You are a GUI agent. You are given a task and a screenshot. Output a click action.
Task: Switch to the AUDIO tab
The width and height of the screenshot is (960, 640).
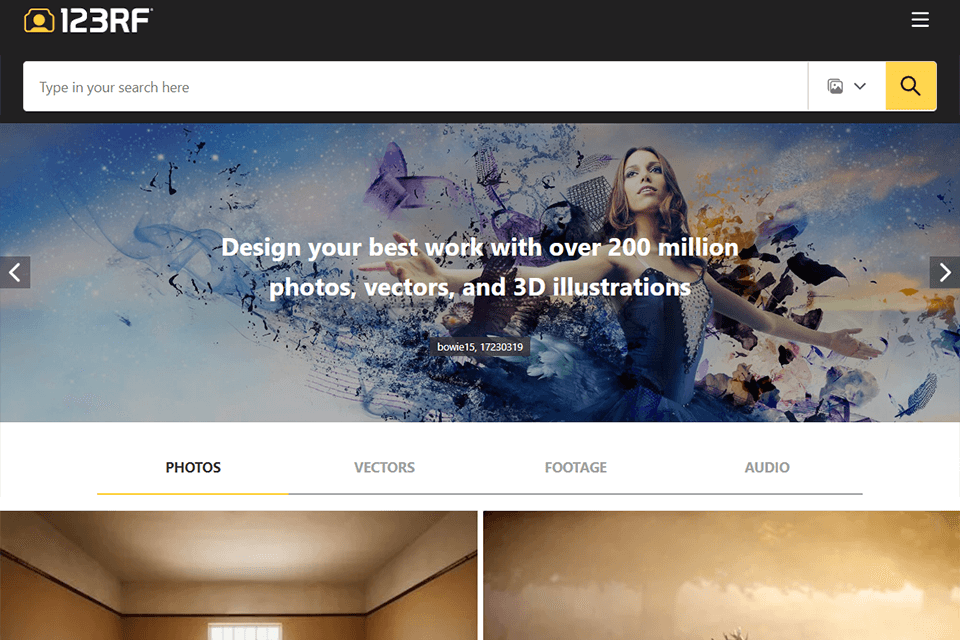coord(767,467)
